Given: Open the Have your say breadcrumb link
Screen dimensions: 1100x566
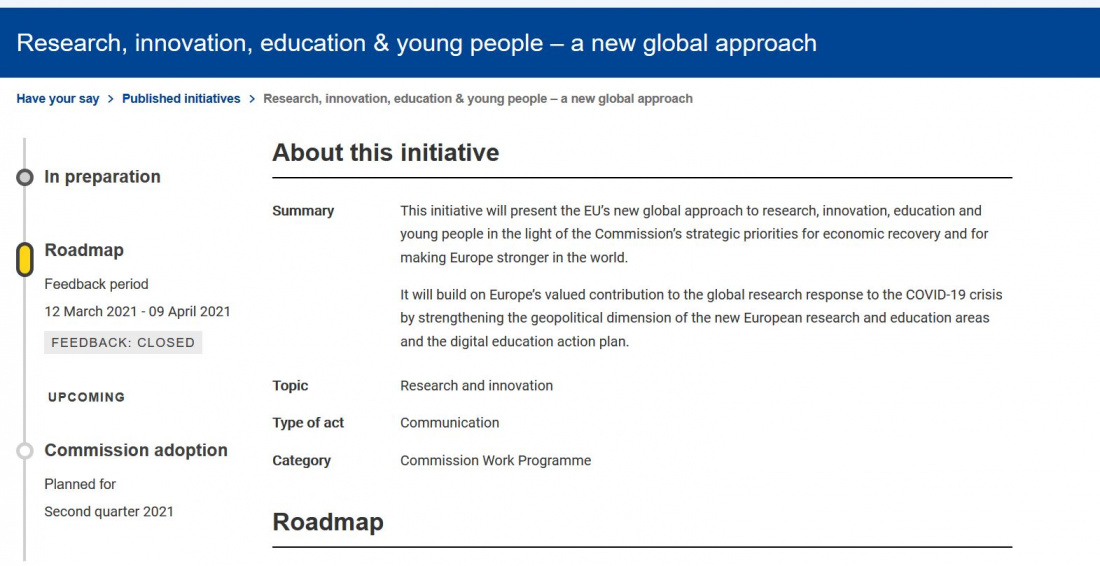Looking at the screenshot, I should coord(58,99).
